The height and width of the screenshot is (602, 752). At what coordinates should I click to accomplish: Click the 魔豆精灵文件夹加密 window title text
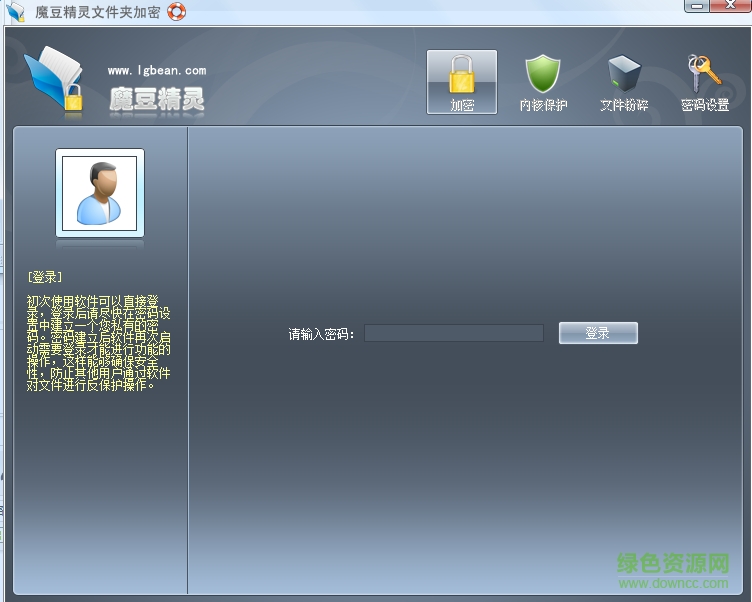[97, 12]
